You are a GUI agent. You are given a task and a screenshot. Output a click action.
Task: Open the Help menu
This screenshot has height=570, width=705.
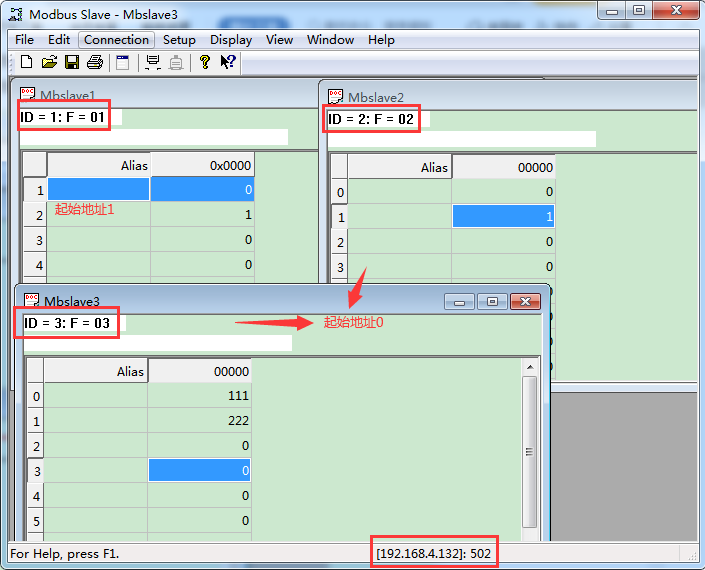click(381, 40)
